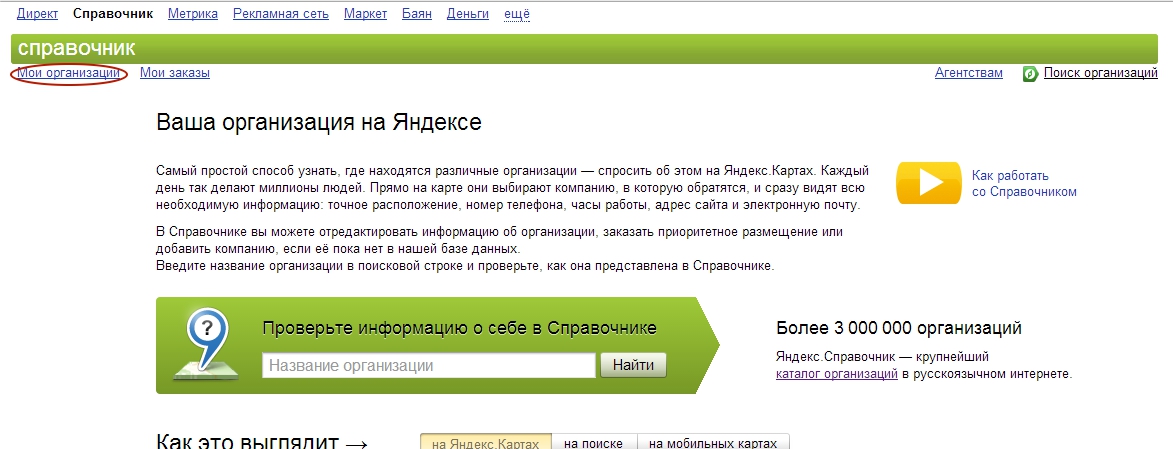Open Мои заказы

tap(174, 73)
